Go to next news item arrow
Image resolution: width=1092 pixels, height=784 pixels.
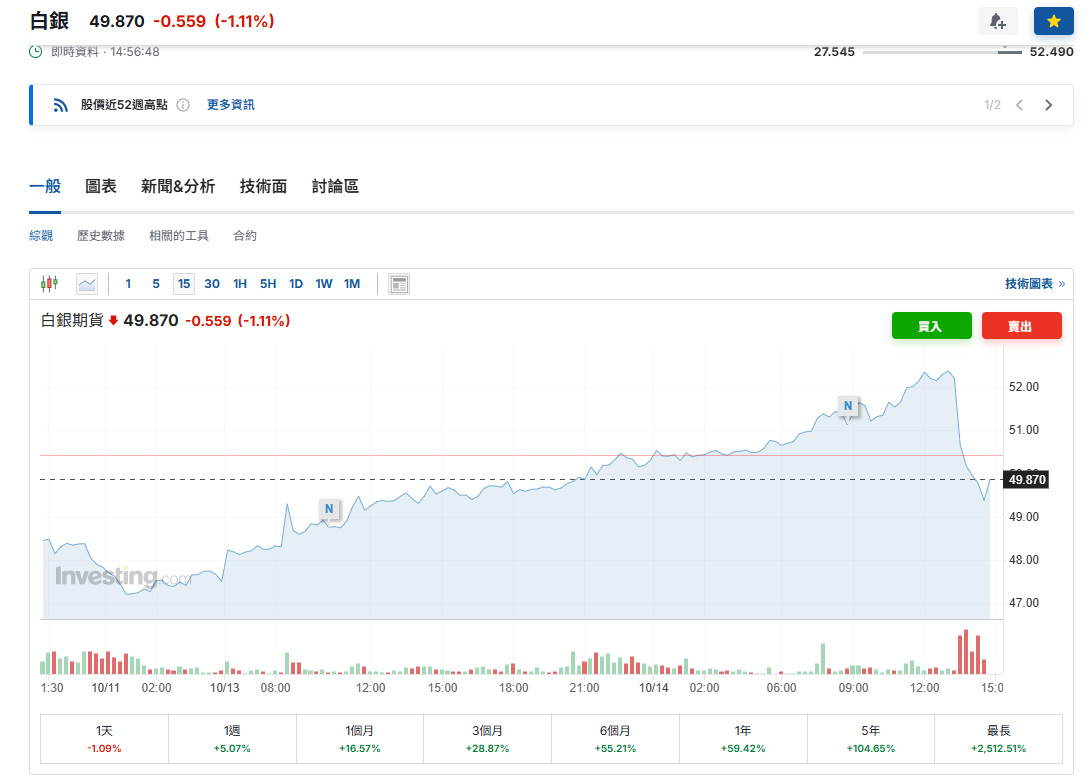tap(1048, 105)
